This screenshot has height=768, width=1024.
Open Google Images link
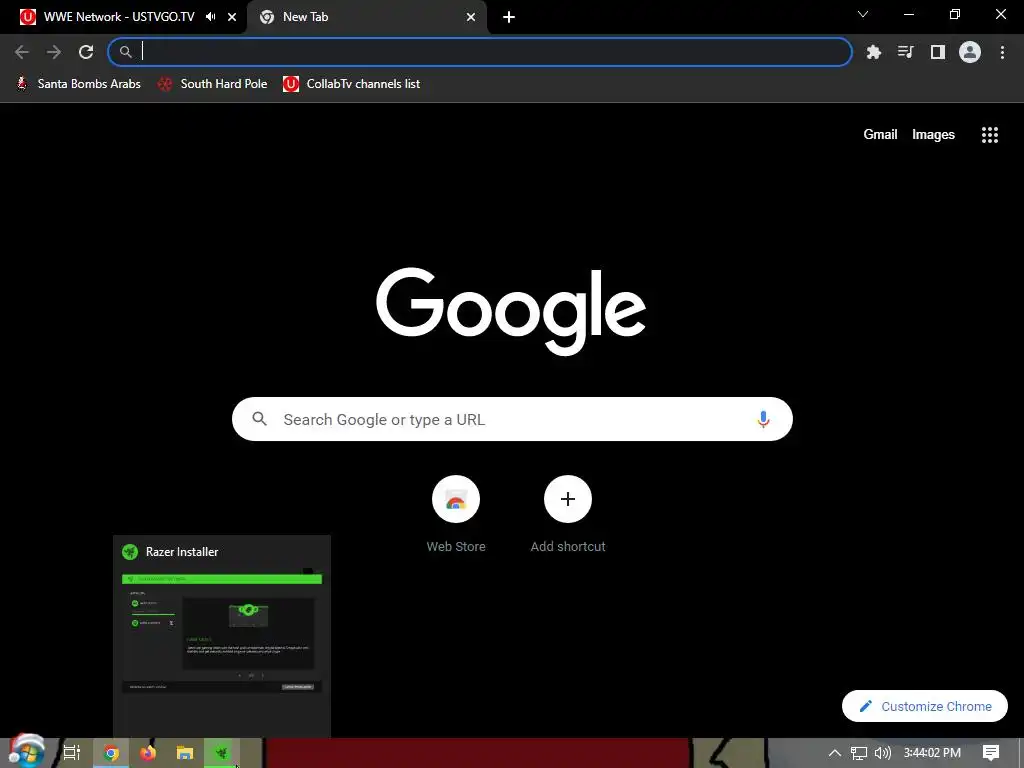pos(933,135)
